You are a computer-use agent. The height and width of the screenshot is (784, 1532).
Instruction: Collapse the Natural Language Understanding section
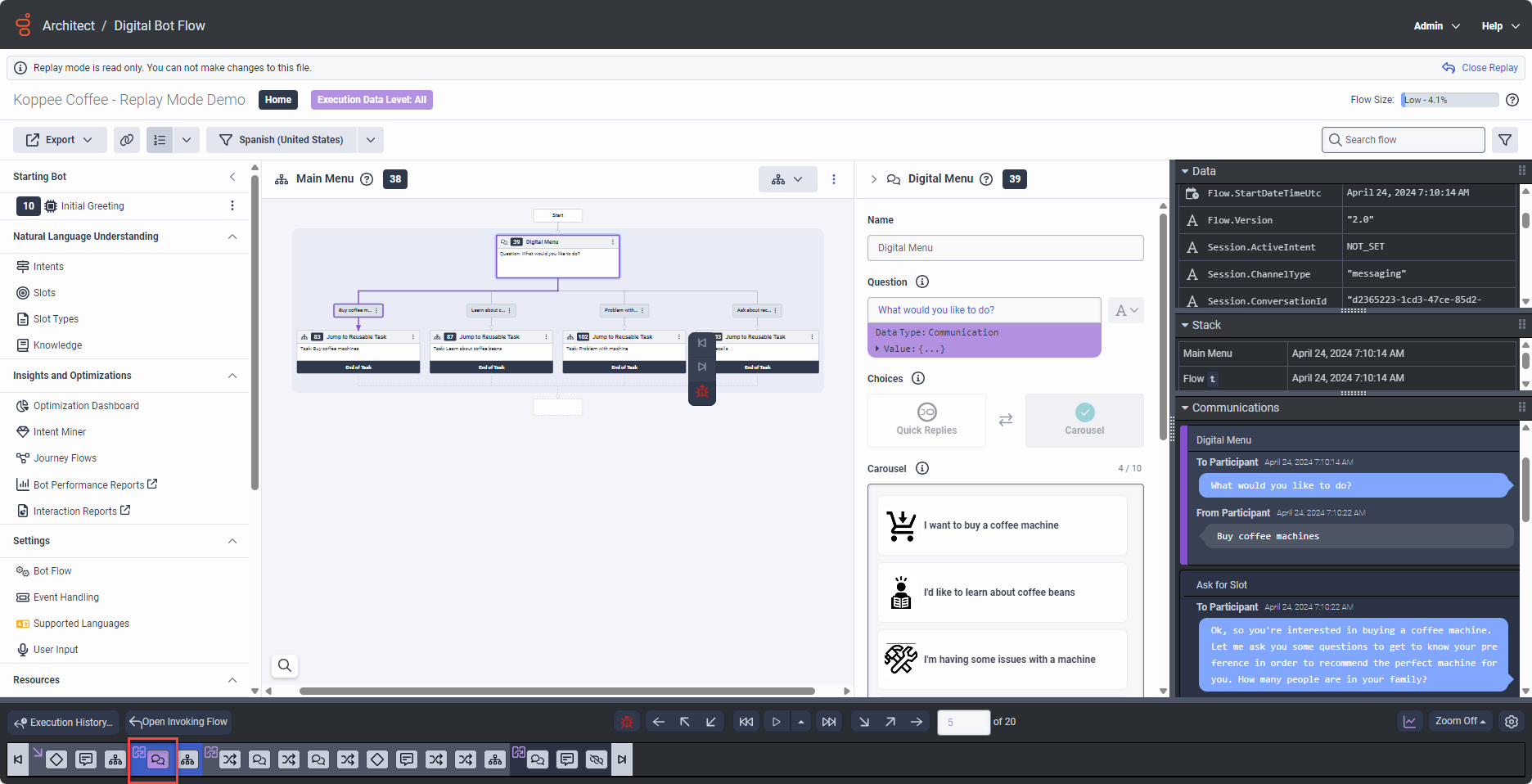tap(232, 237)
